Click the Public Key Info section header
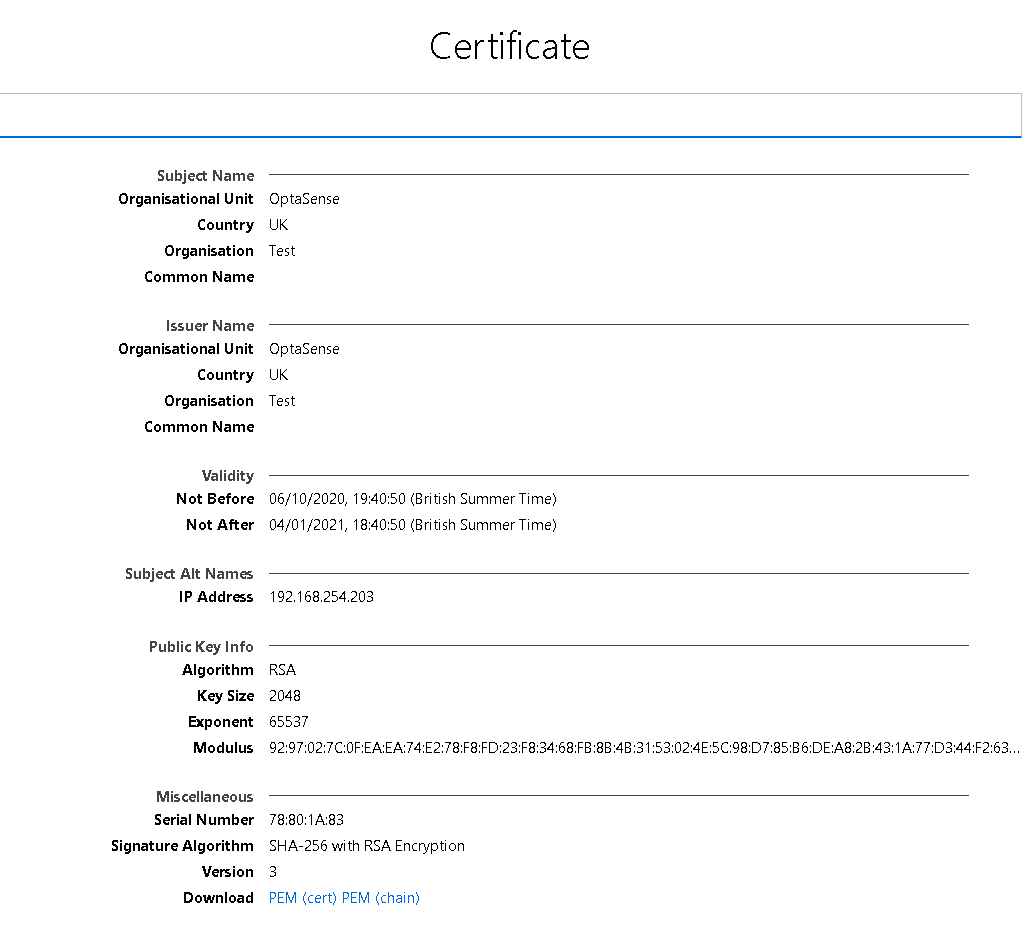Viewport: 1033px width, 927px height. point(201,646)
